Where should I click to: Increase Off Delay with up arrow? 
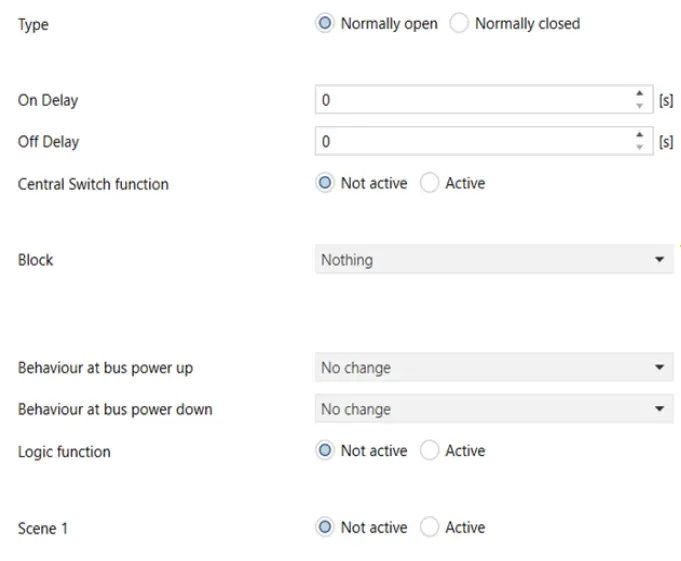(640, 136)
